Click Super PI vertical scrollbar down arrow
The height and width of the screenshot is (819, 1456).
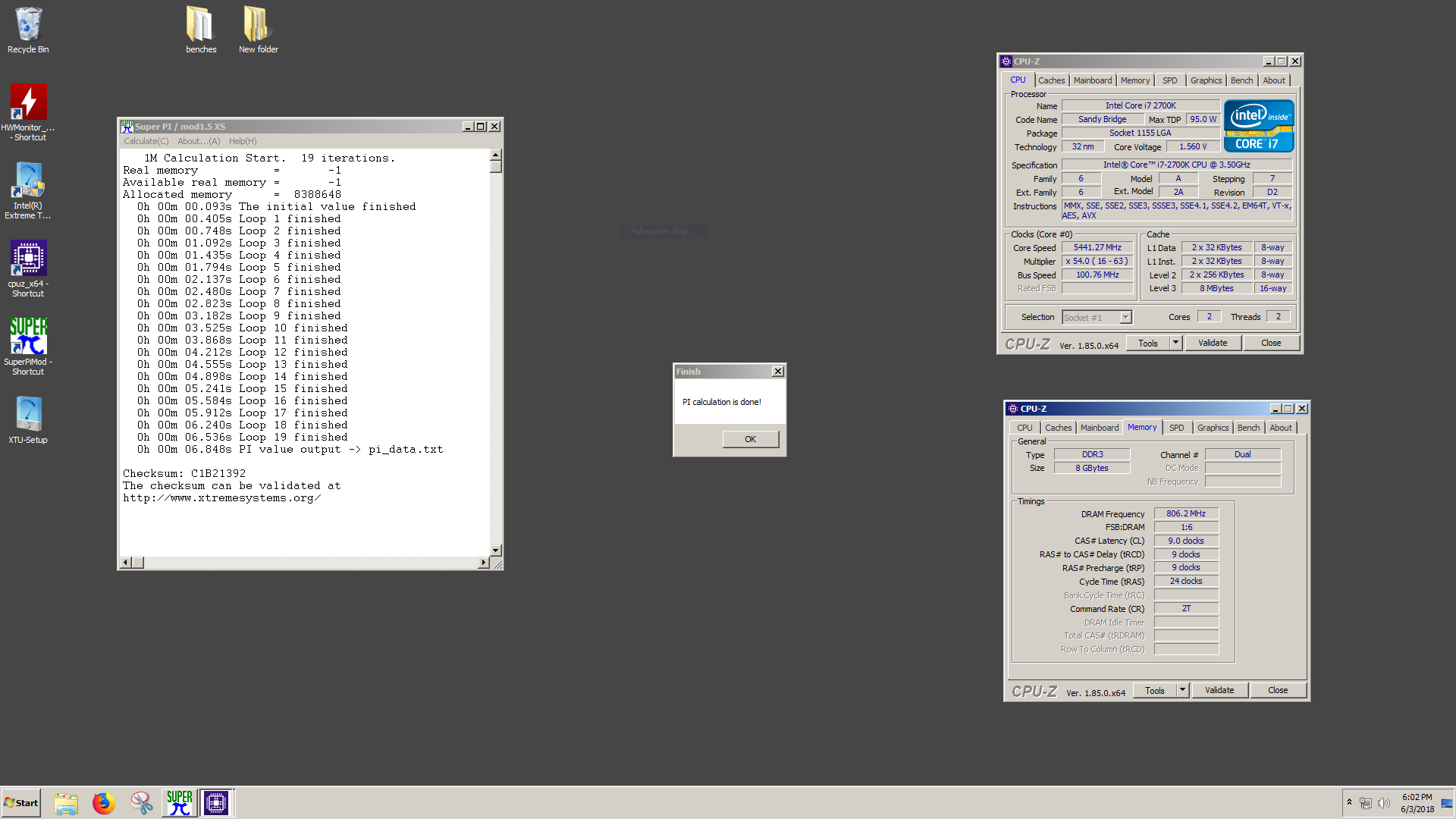tap(496, 551)
